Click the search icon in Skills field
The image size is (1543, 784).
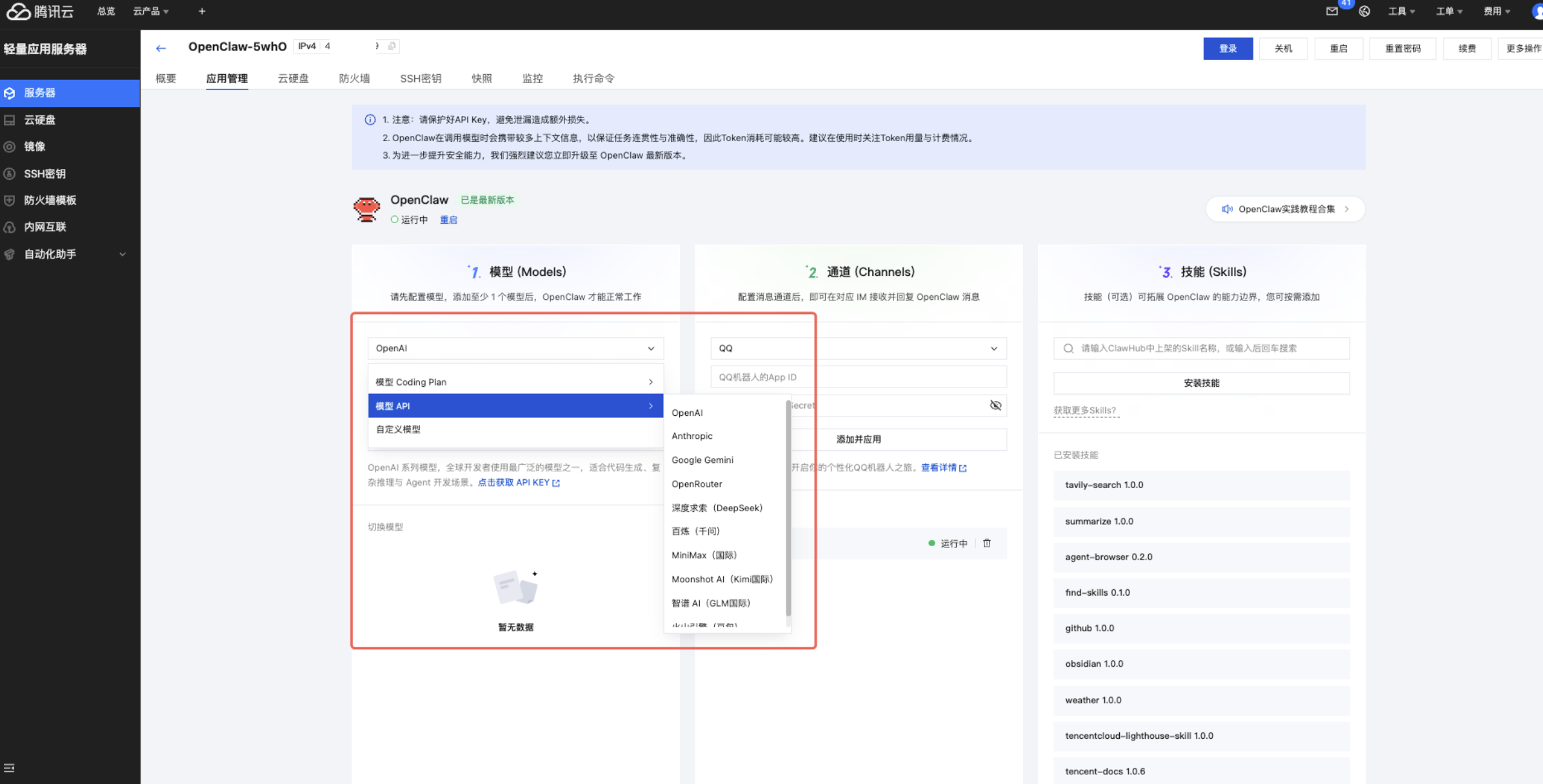click(x=1068, y=348)
